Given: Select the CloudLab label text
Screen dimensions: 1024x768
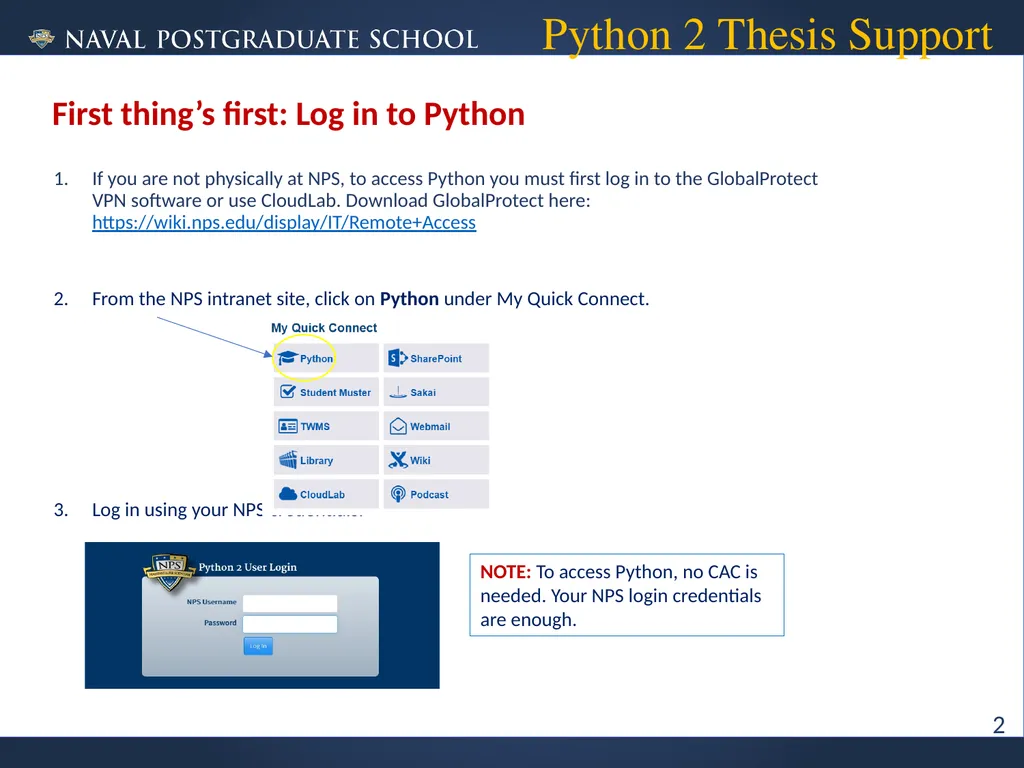Looking at the screenshot, I should [x=322, y=494].
